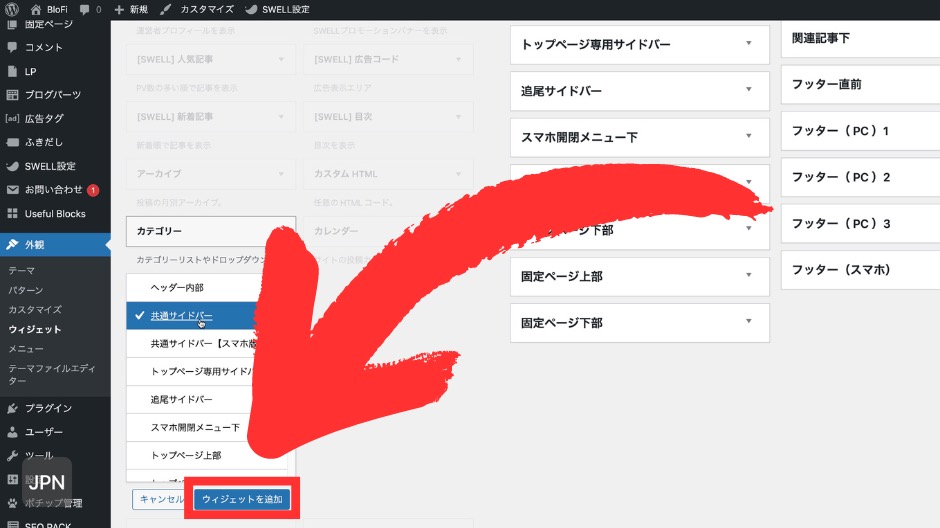Open テーマファイルエディター submenu item

click(x=52, y=374)
